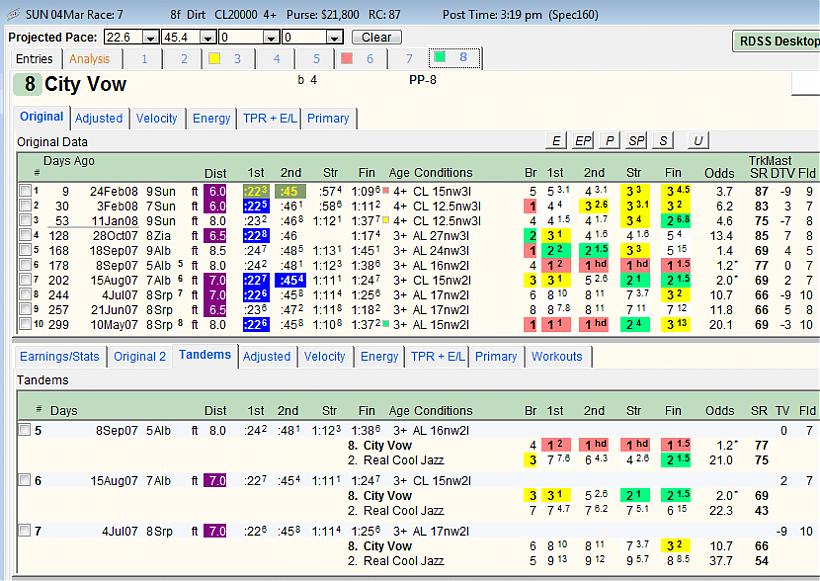Select the upper Original tab
This screenshot has width=820, height=581.
click(x=42, y=117)
